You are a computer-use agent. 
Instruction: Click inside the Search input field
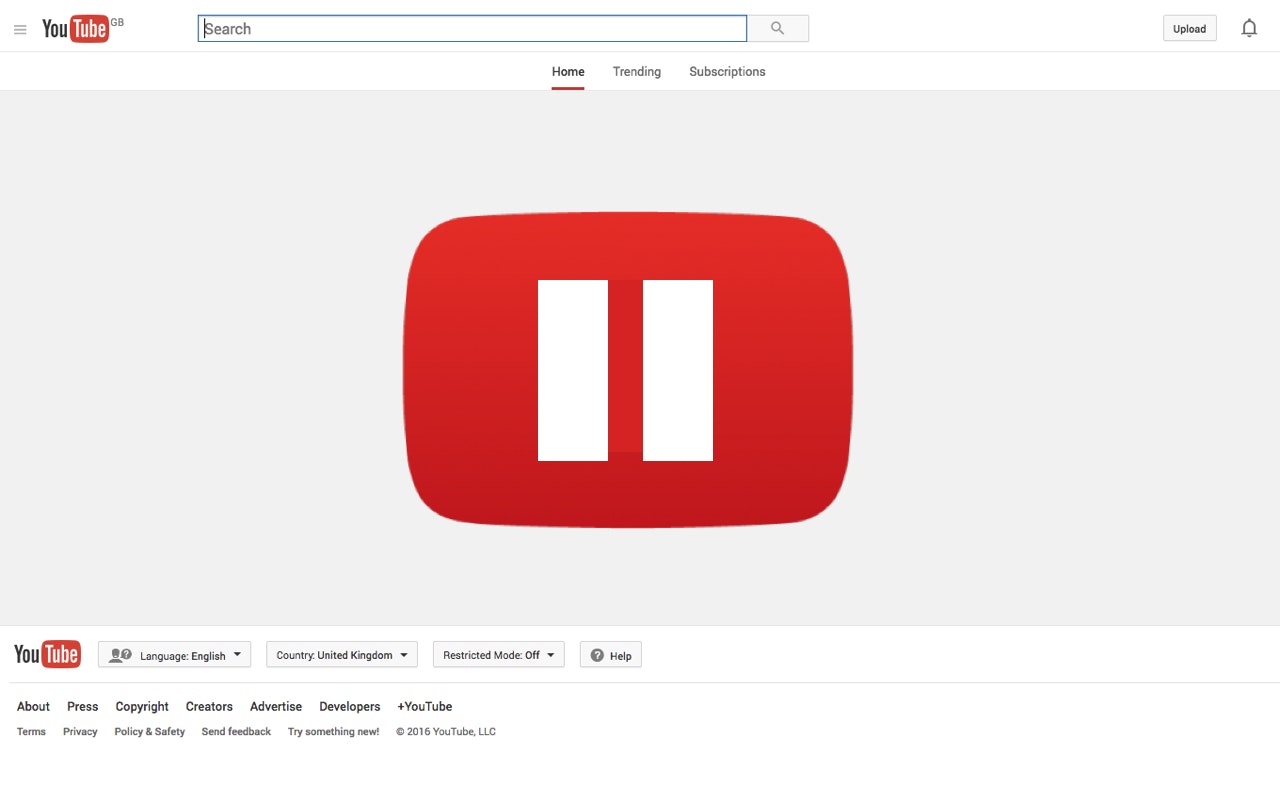pos(470,28)
